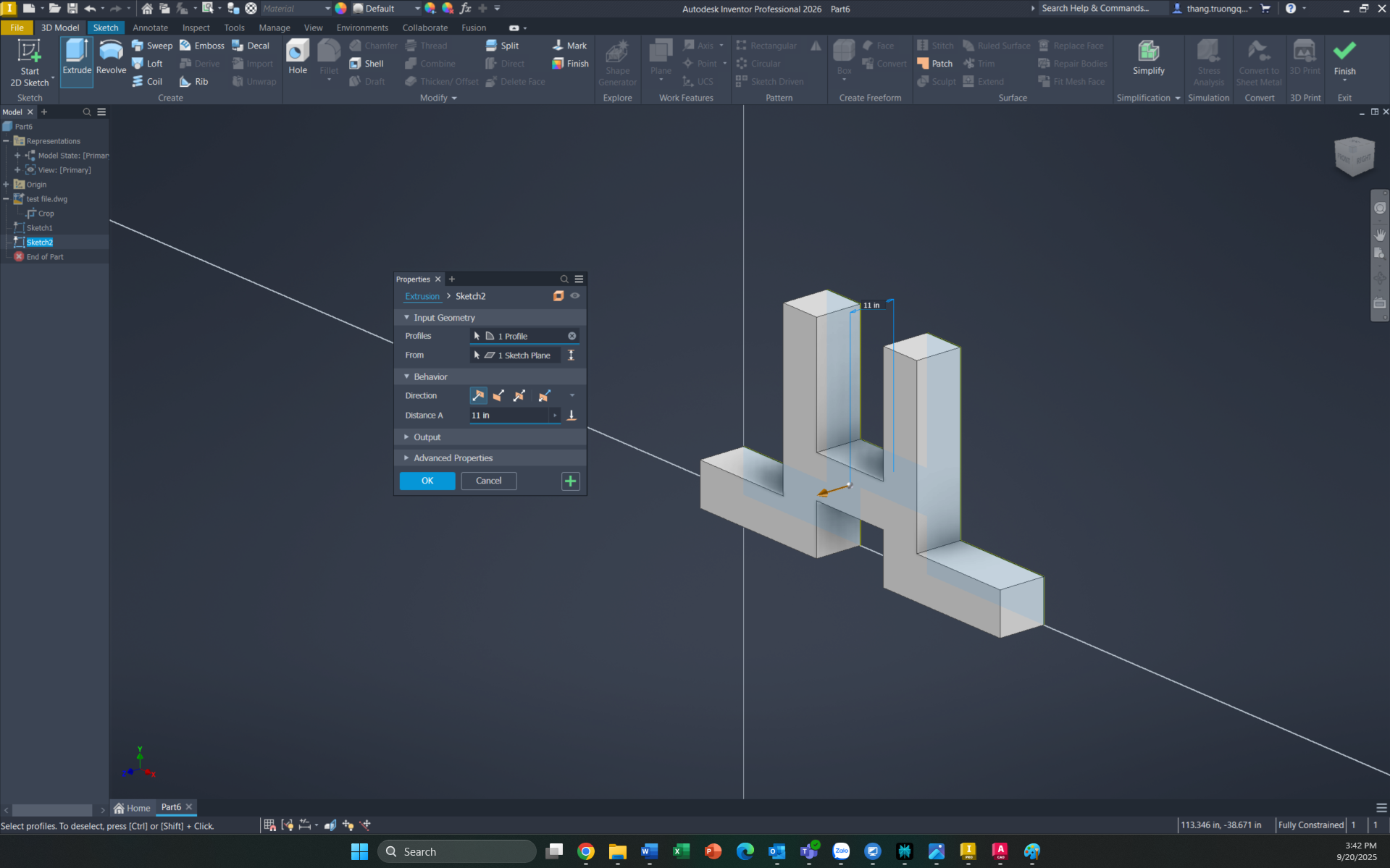Screen dimensions: 1390x868
Task: Collapse the Behavior section
Action: [x=406, y=377]
